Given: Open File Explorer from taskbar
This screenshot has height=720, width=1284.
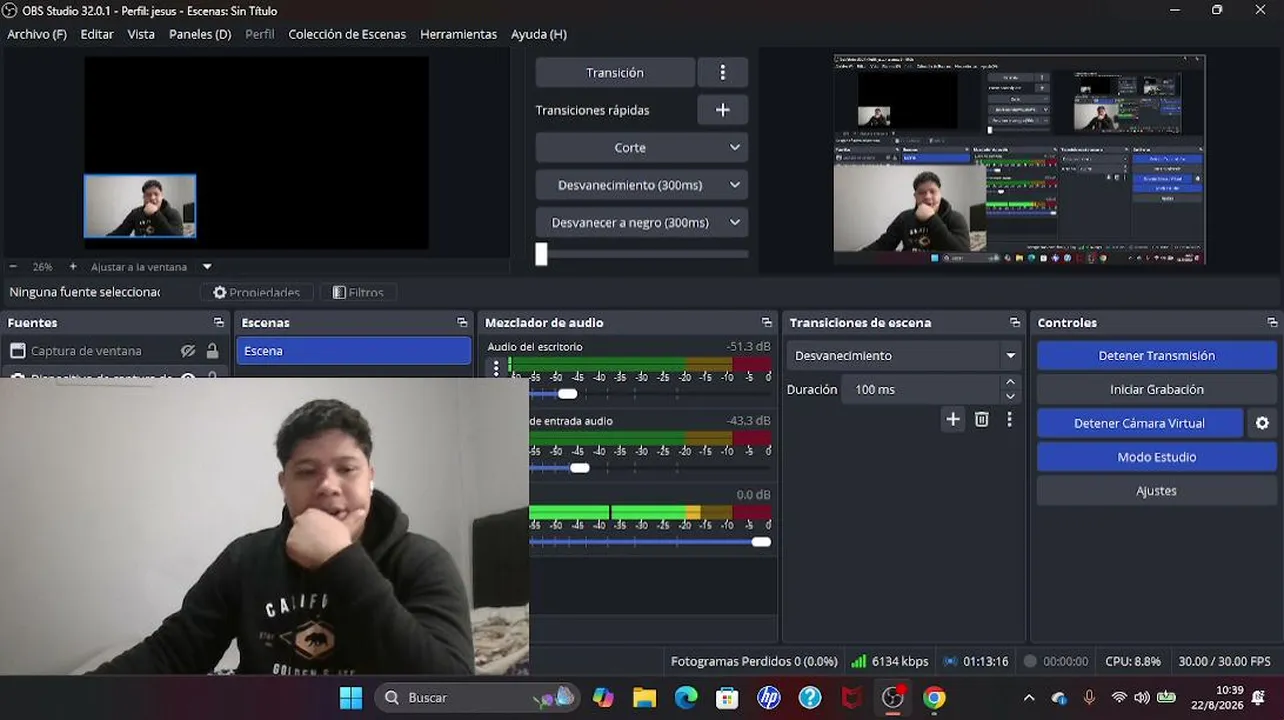Looking at the screenshot, I should coord(644,698).
